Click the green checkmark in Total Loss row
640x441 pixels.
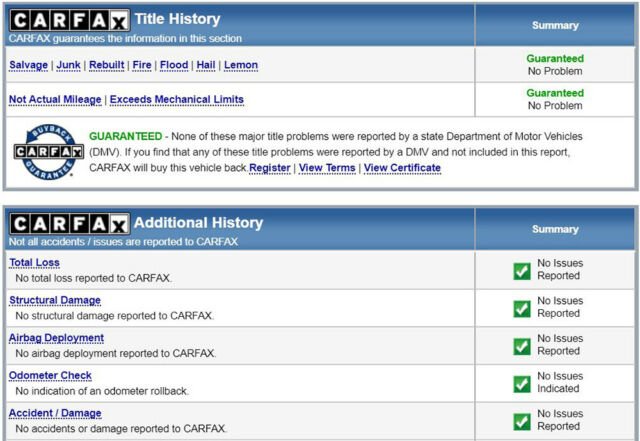pos(522,271)
